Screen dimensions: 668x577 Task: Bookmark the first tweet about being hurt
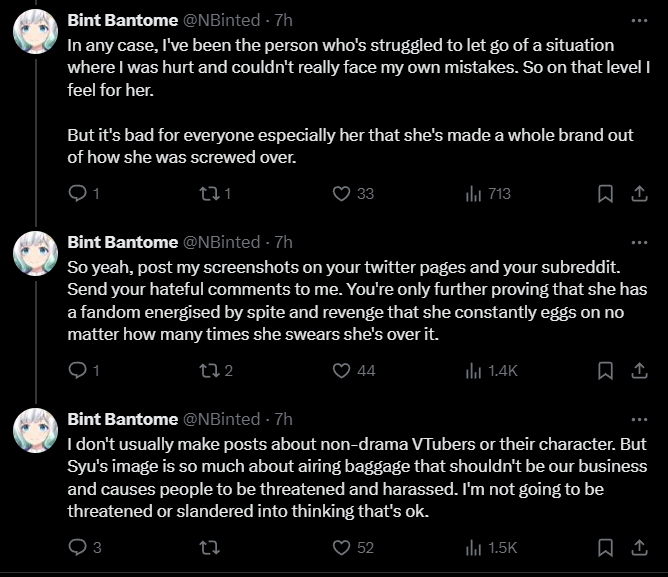(x=605, y=194)
